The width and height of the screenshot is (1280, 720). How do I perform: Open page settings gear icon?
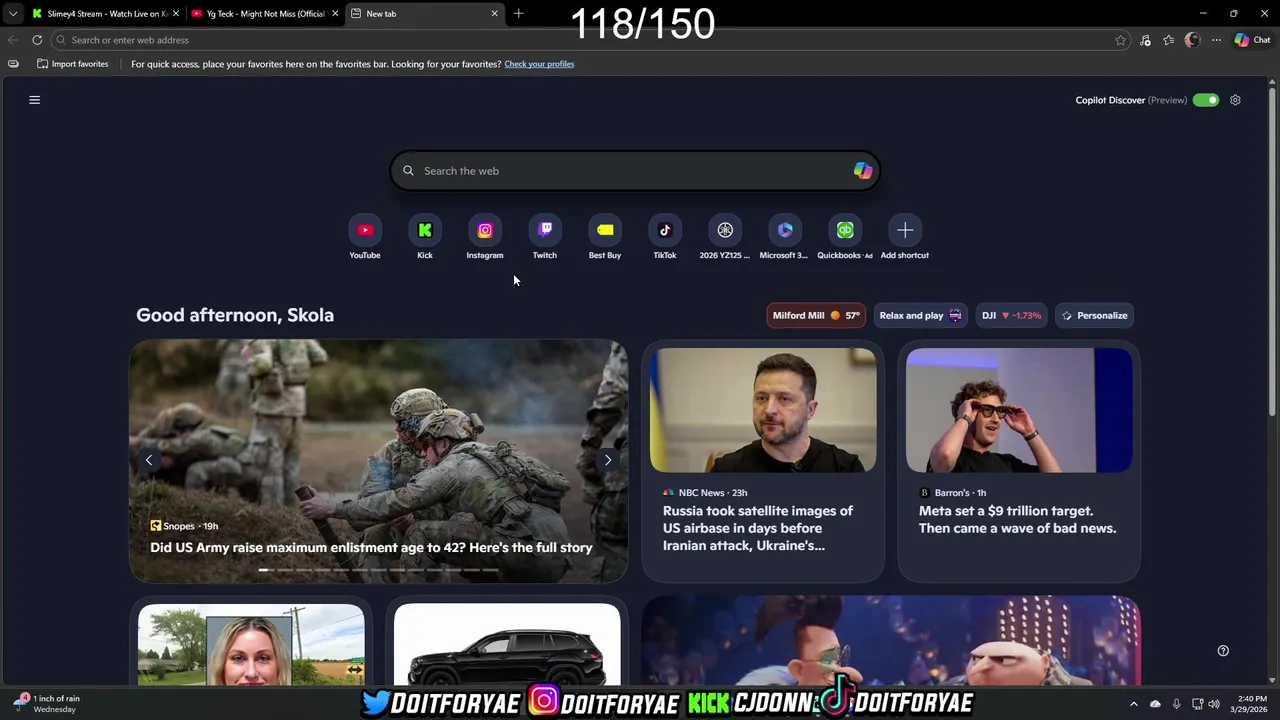coord(1235,100)
